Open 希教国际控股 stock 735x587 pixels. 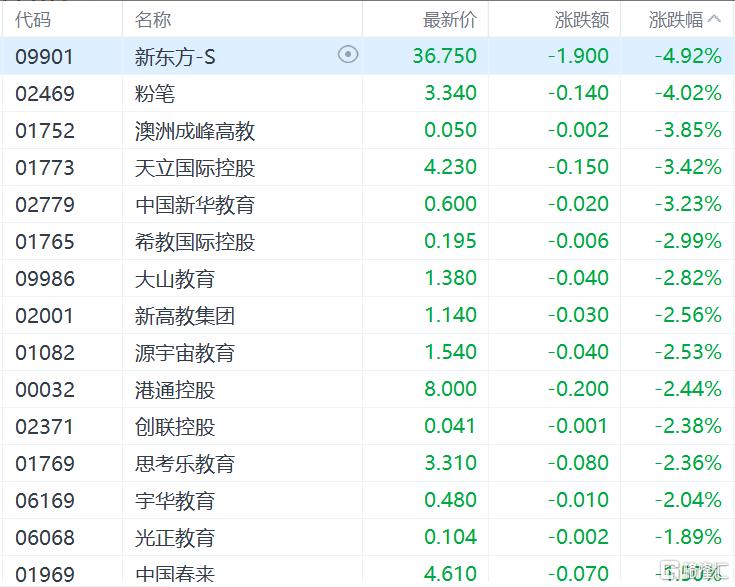click(x=195, y=242)
